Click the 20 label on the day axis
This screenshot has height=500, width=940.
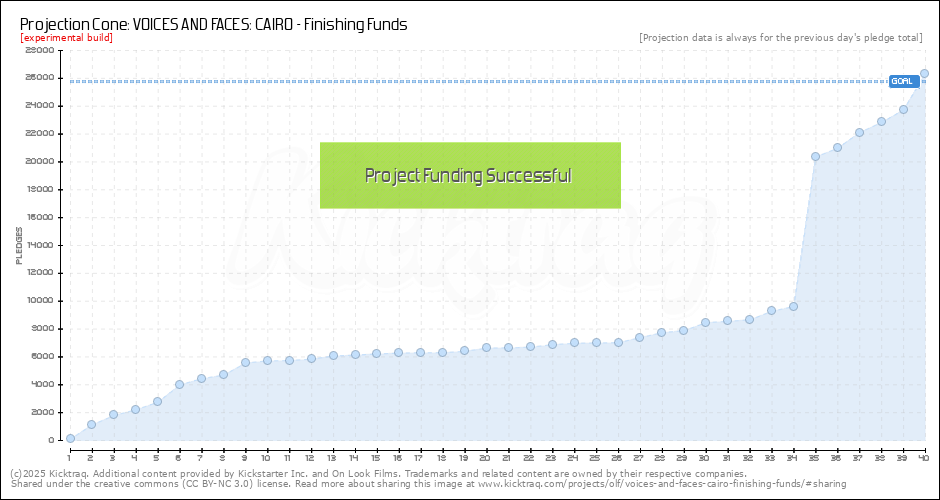click(x=486, y=457)
